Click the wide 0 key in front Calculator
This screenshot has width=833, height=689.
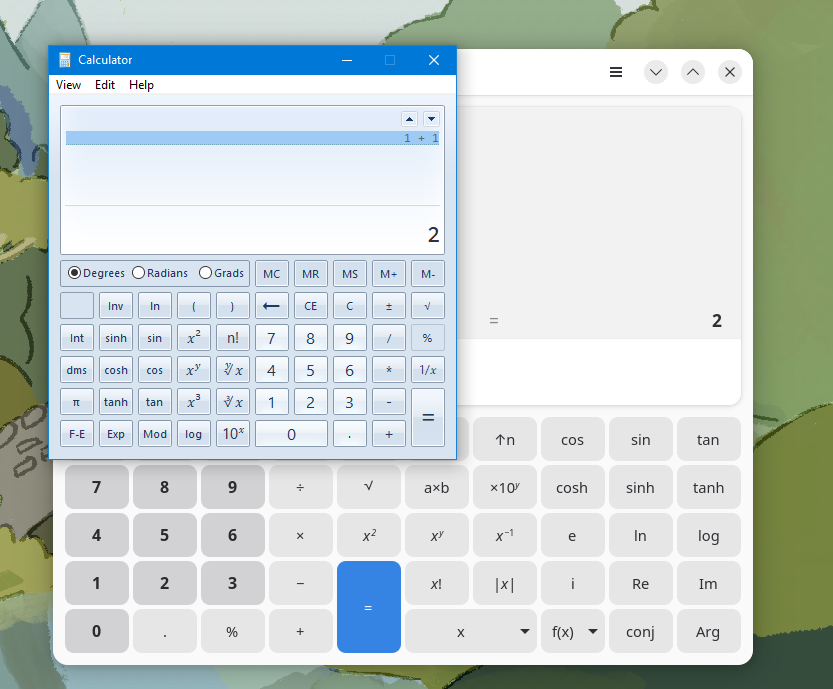click(x=291, y=434)
